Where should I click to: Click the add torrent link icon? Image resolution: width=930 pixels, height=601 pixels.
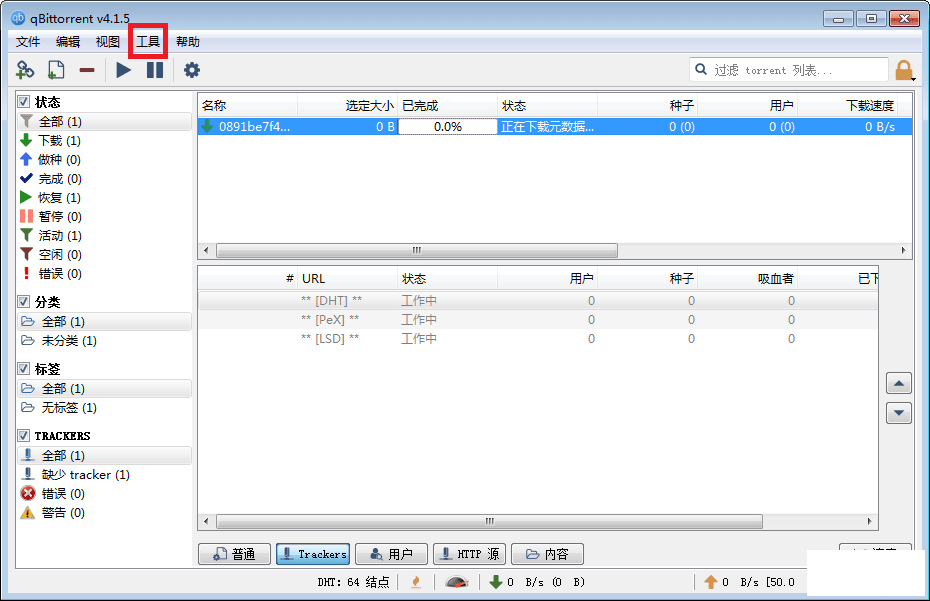(25, 70)
